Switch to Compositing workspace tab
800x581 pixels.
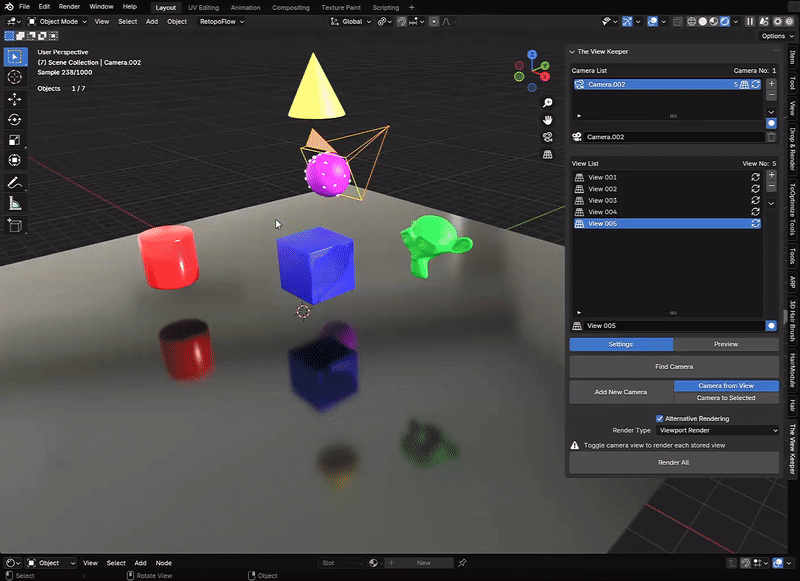point(290,7)
